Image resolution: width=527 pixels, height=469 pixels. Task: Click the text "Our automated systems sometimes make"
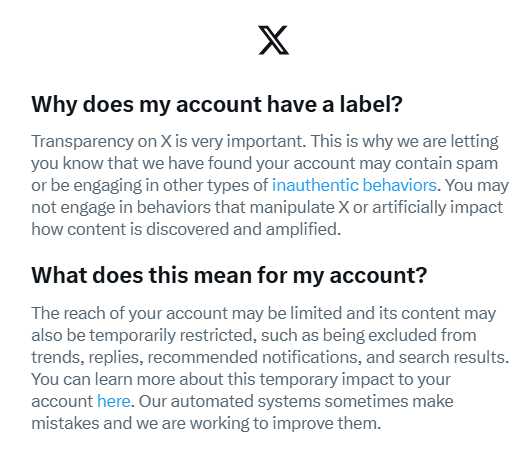pos(296,401)
